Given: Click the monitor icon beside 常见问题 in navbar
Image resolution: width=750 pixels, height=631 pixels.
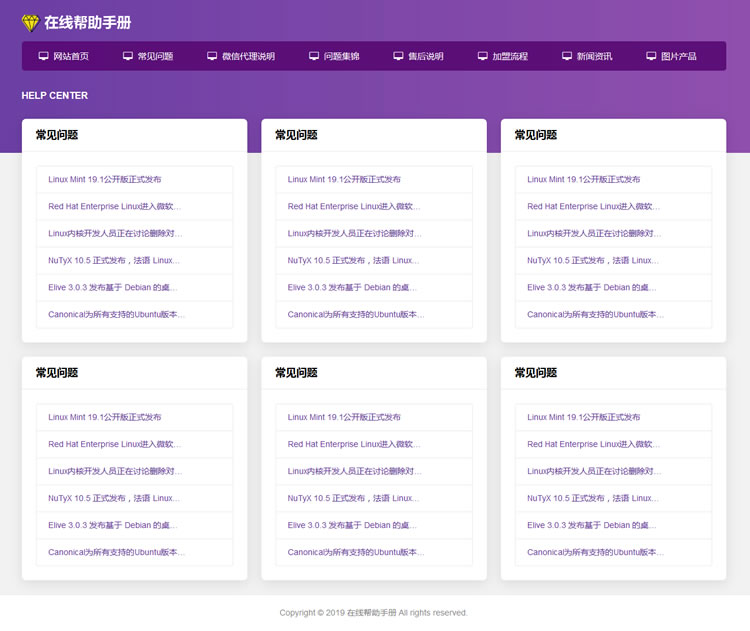Looking at the screenshot, I should pyautogui.click(x=128, y=56).
